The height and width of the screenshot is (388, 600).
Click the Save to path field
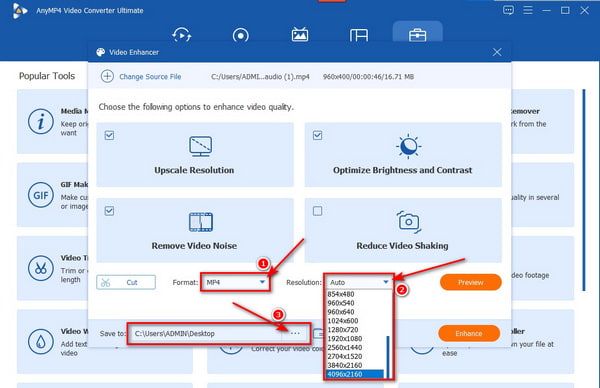click(x=208, y=334)
